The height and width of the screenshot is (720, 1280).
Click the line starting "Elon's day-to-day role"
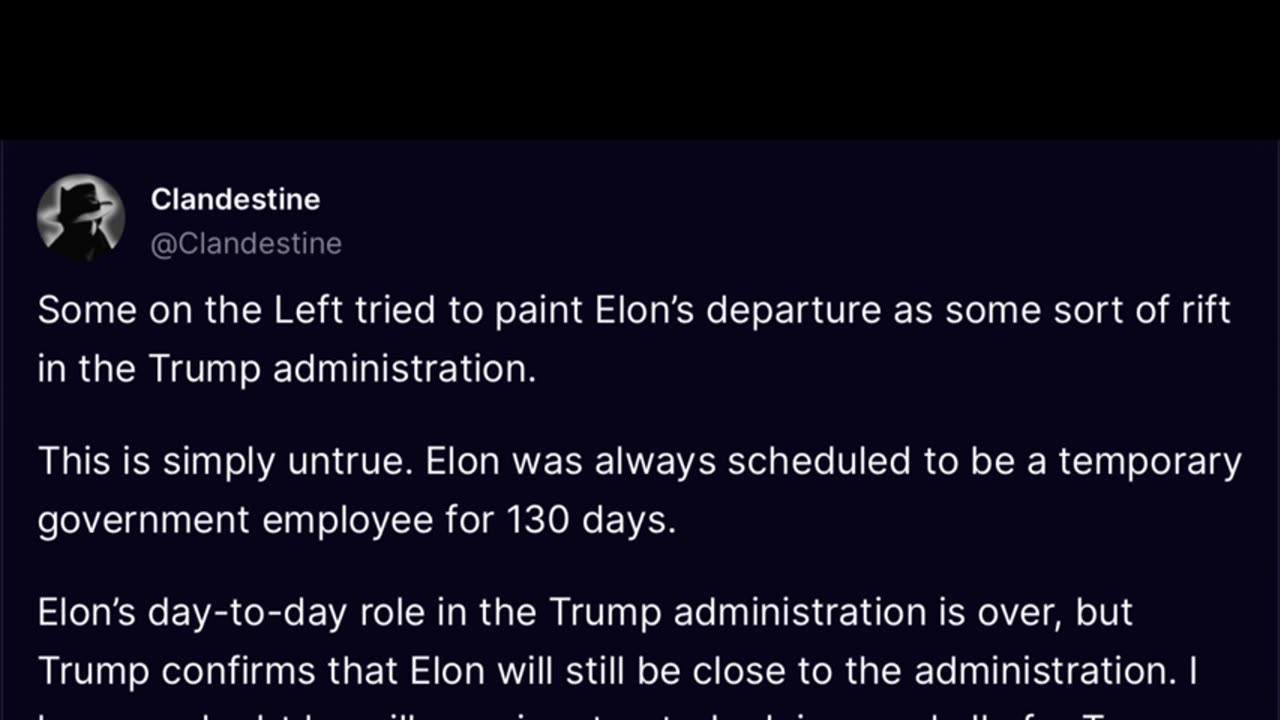pos(585,612)
